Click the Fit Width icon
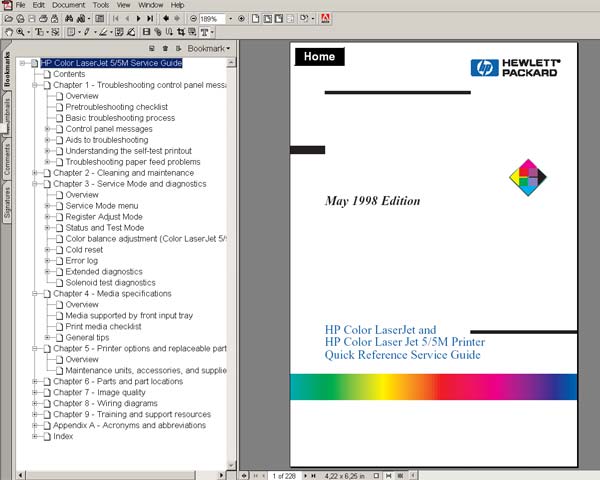This screenshot has width=600, height=480. point(279,19)
